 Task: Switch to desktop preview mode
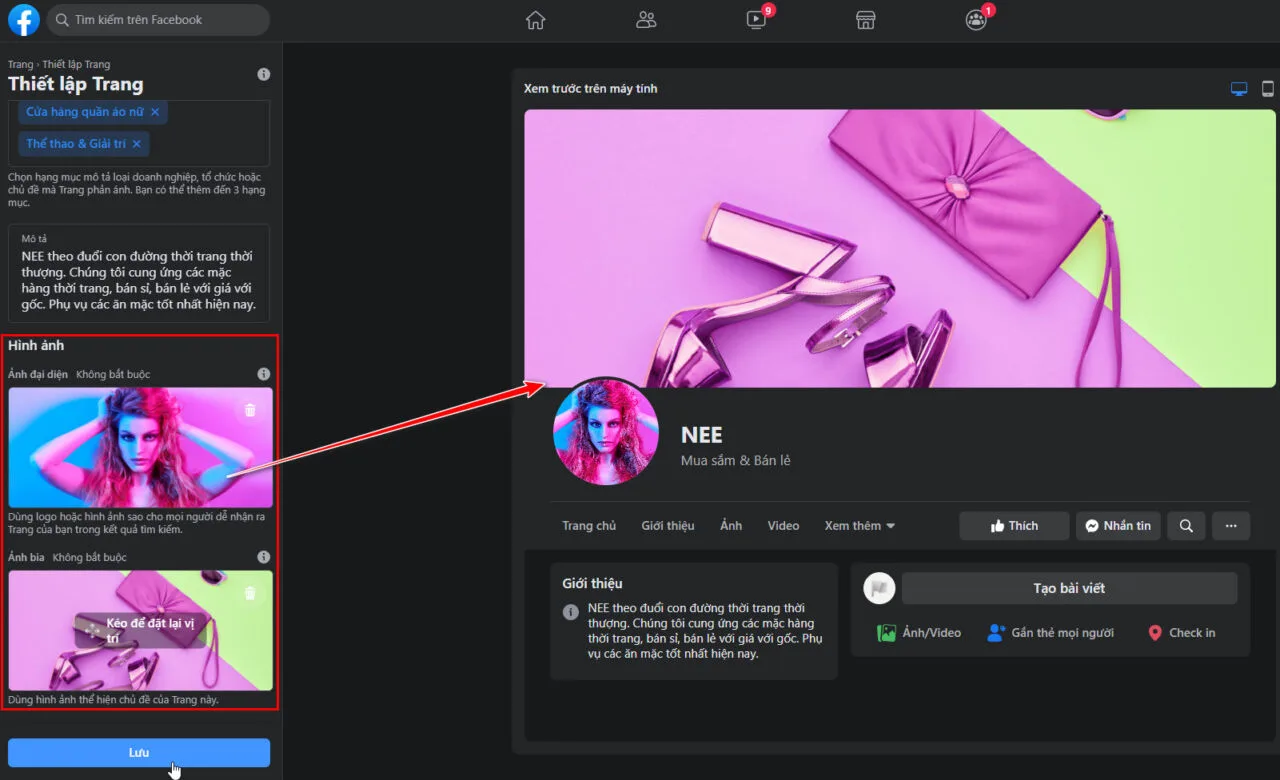tap(1239, 89)
